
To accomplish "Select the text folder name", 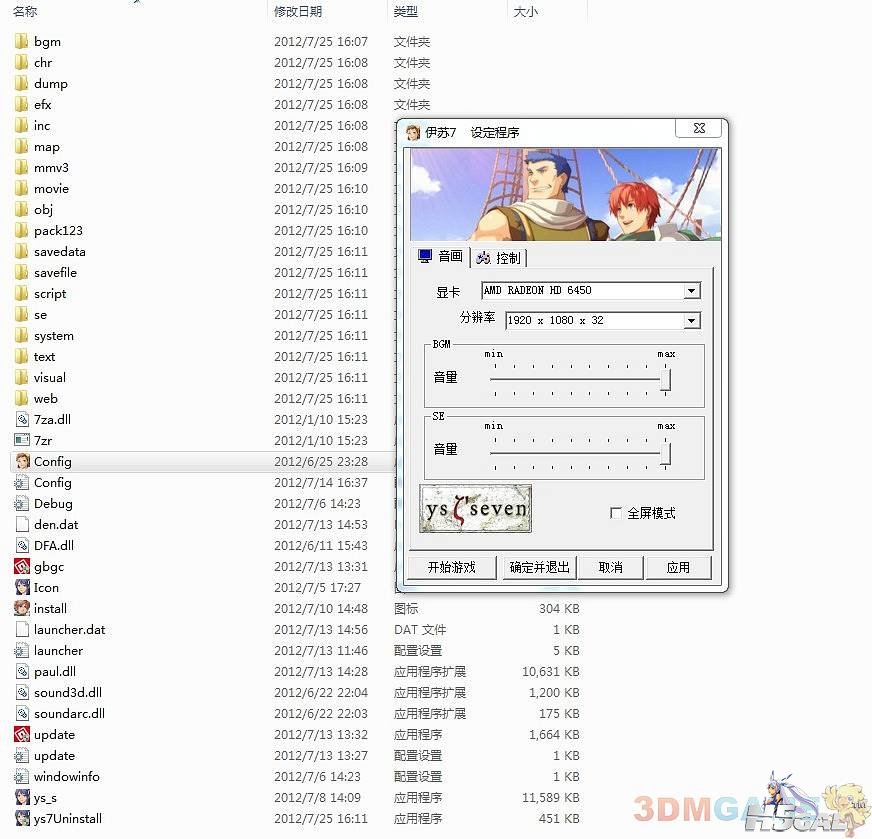I will click(x=44, y=356).
